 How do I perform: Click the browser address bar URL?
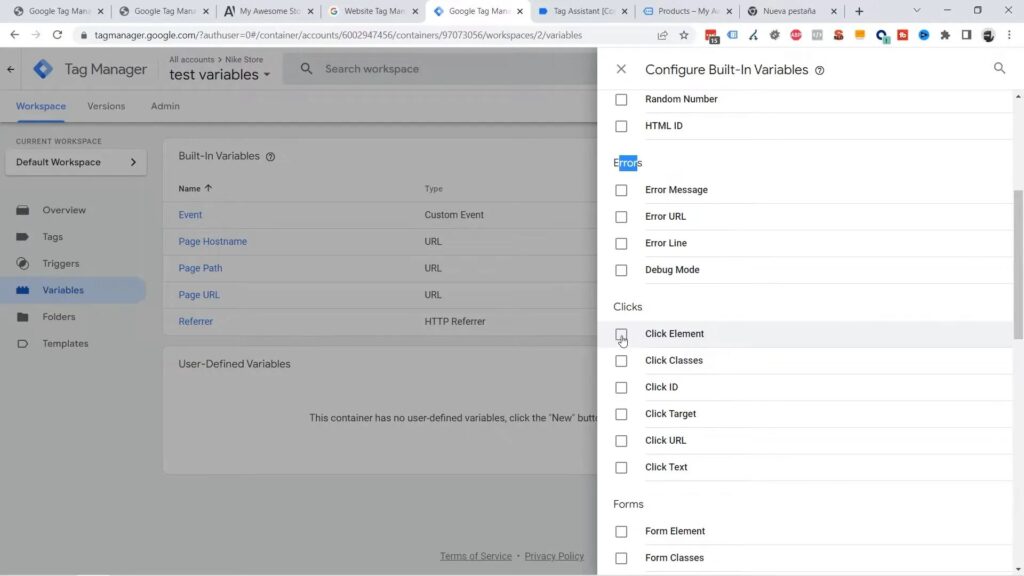[338, 35]
